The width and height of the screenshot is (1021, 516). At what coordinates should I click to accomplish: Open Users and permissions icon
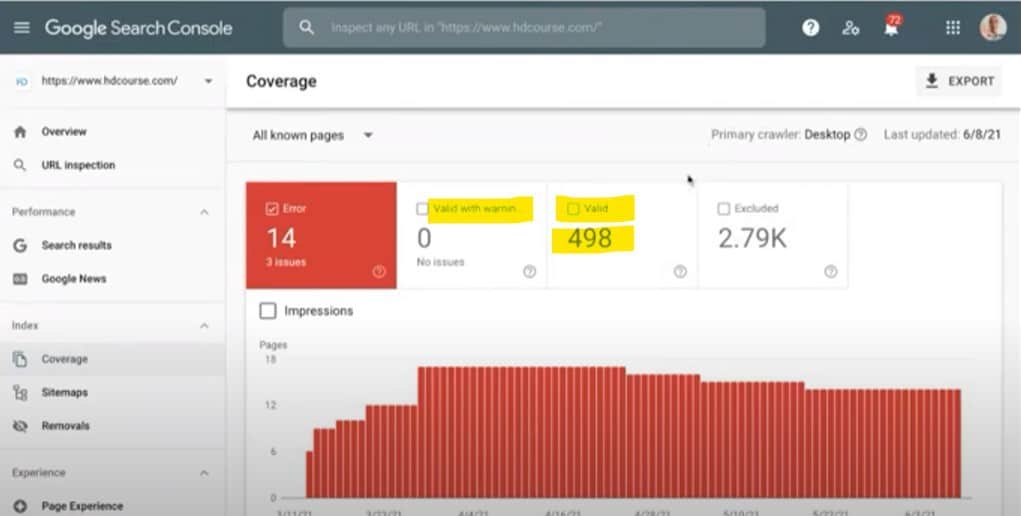click(x=850, y=28)
